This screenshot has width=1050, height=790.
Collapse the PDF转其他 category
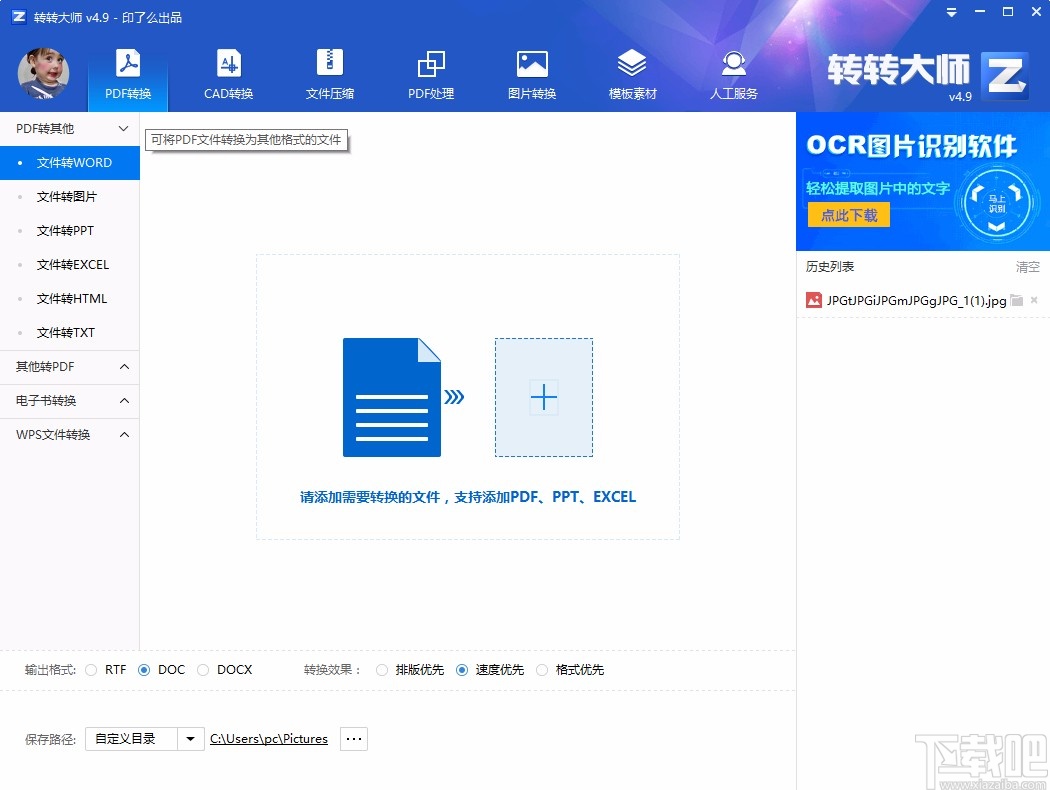[x=70, y=128]
